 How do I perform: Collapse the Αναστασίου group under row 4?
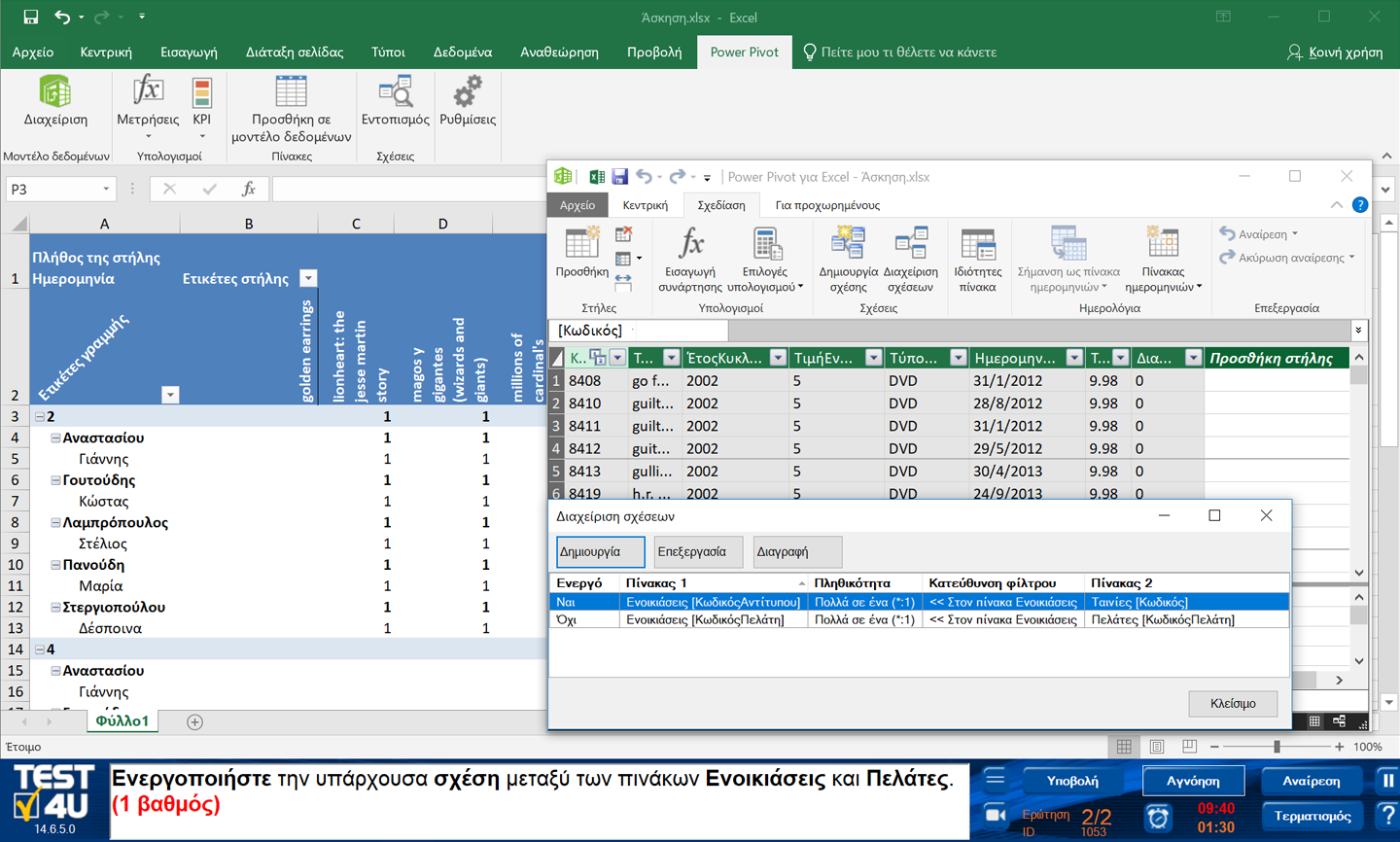click(x=55, y=438)
